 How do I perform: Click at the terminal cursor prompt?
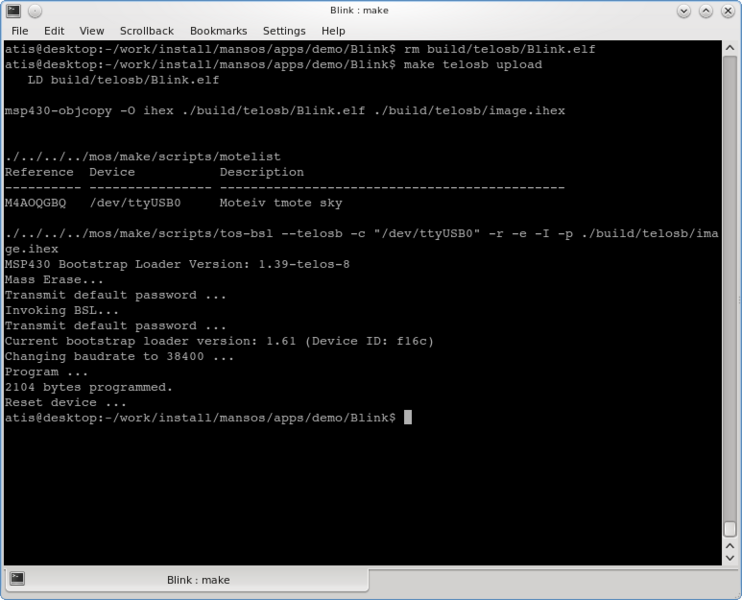[408, 418]
